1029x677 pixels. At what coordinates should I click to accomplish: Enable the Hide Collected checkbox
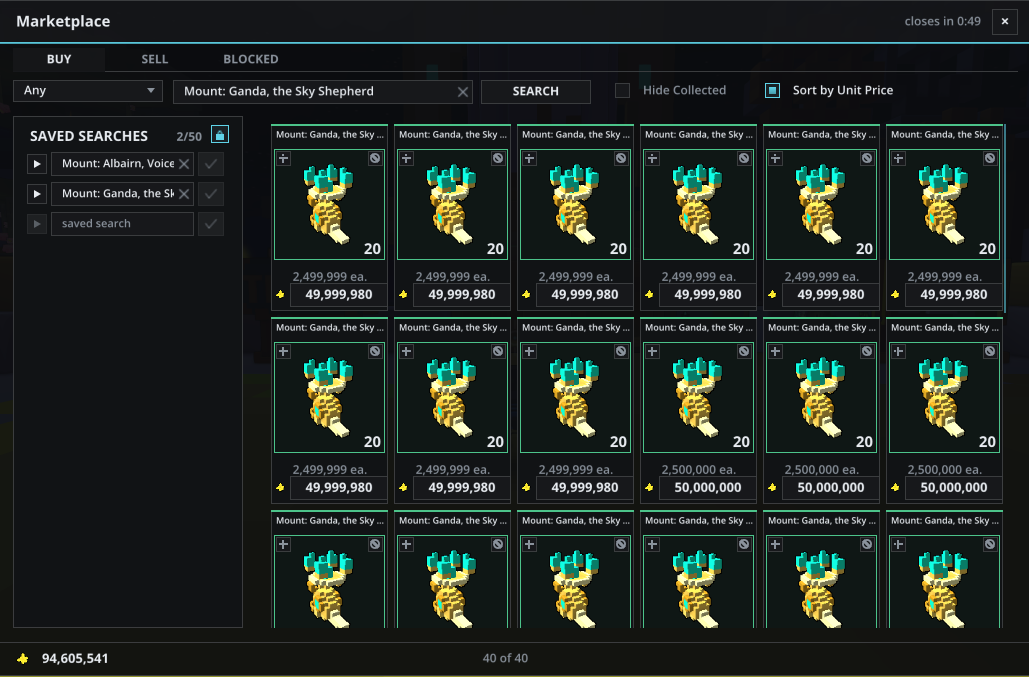622,91
